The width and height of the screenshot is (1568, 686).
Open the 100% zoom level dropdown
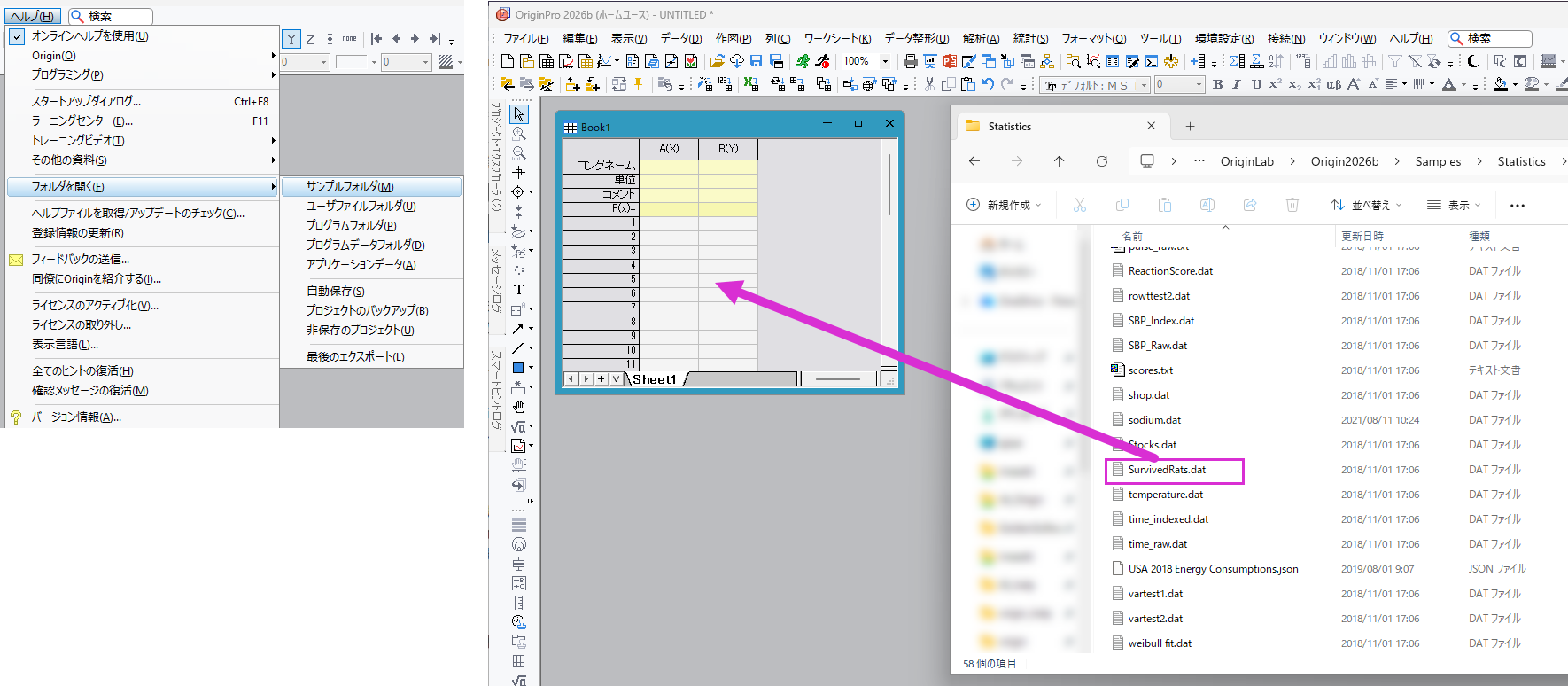[884, 61]
